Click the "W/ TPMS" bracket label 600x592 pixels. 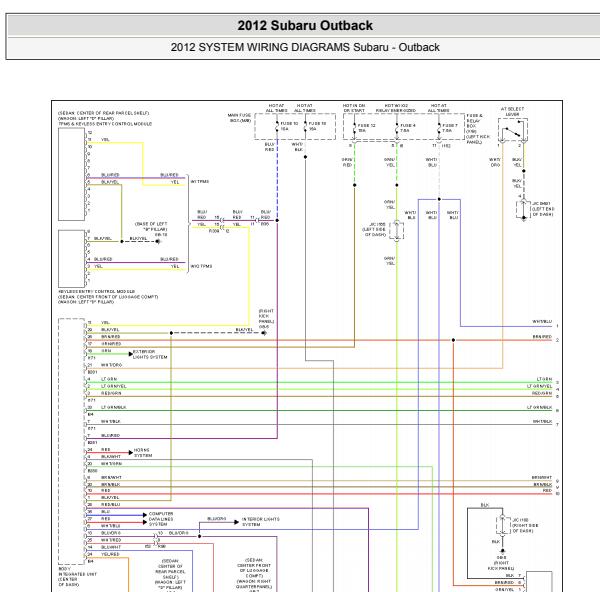(200, 181)
